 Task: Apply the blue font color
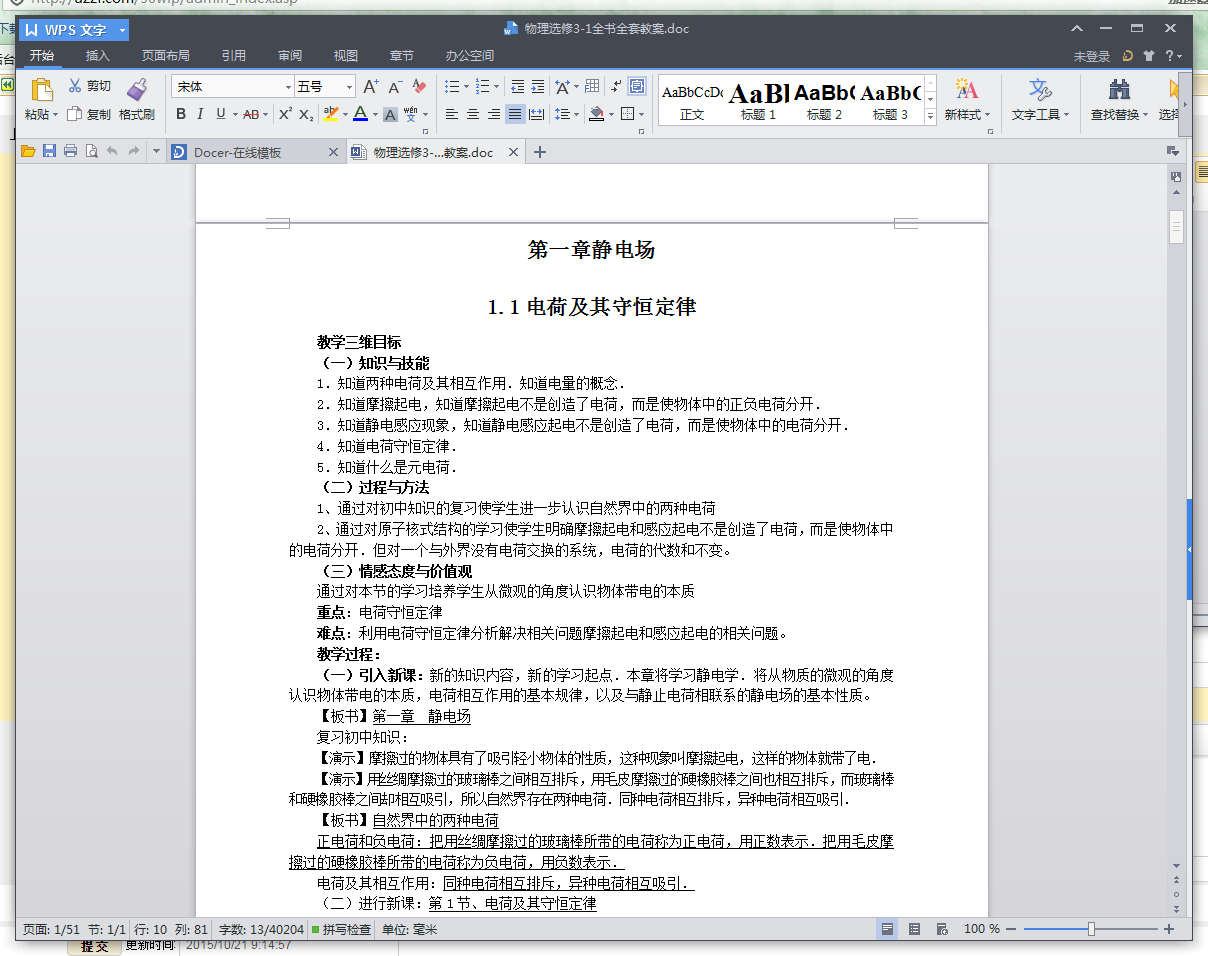360,114
